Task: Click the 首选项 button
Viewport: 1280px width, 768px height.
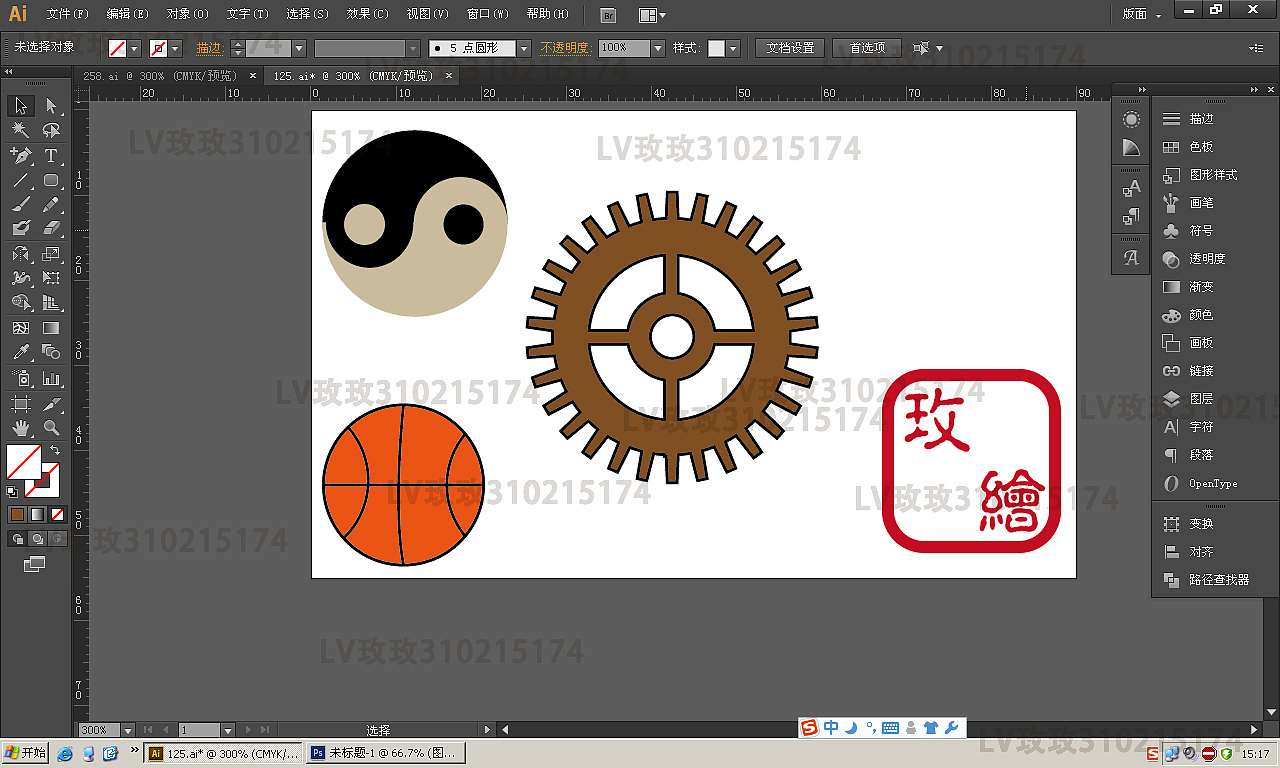Action: 867,48
